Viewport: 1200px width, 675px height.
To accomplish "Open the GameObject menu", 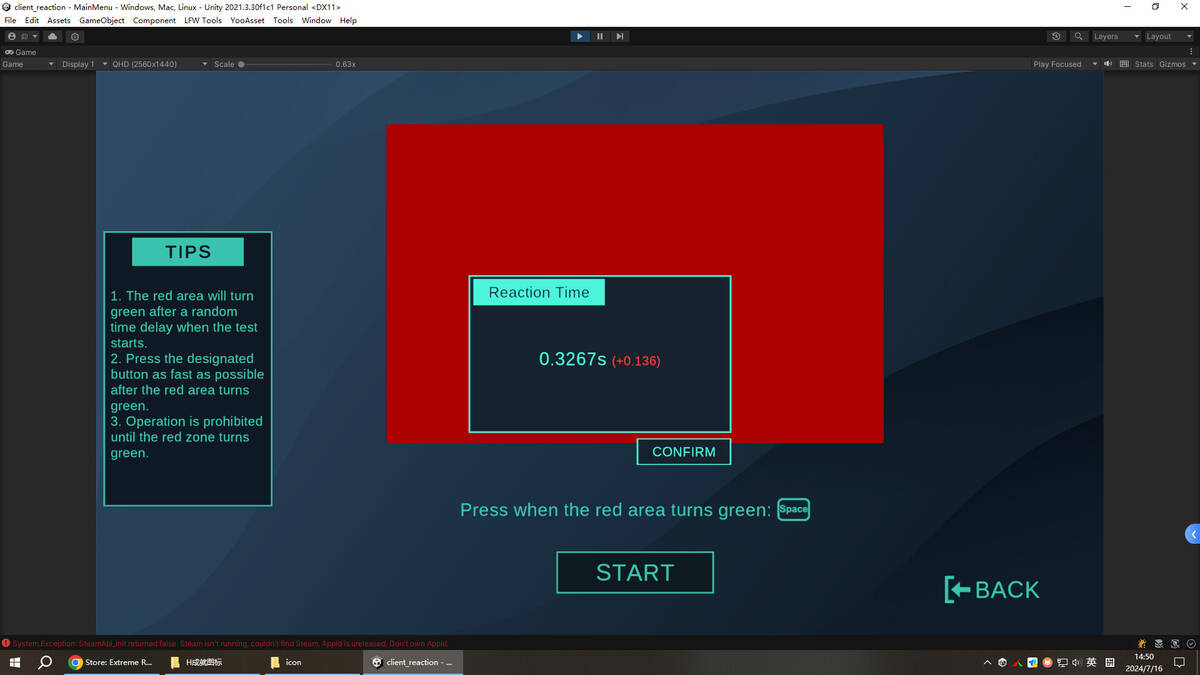I will coord(102,20).
